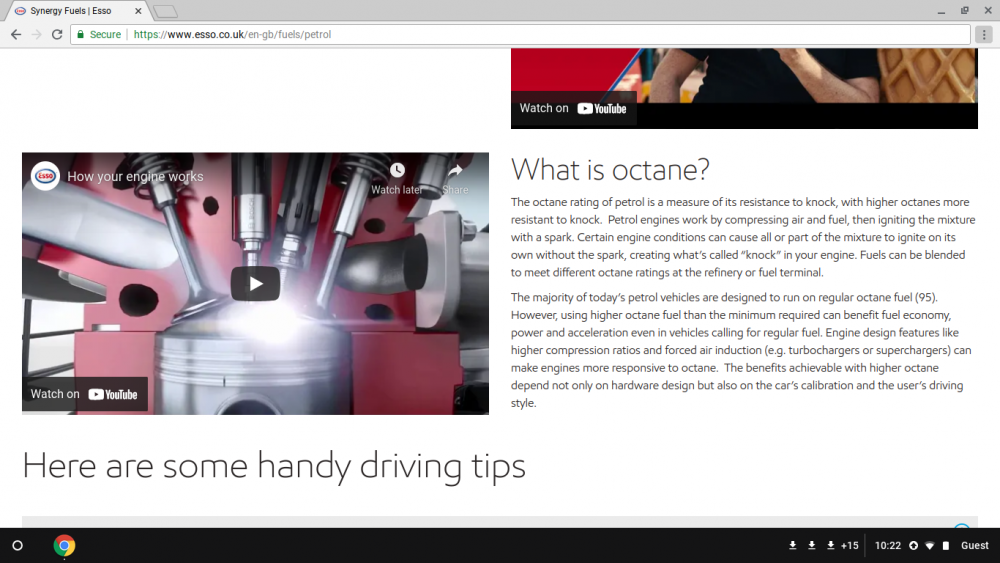Click the Watch later clock icon
This screenshot has width=1000, height=563.
tap(397, 170)
